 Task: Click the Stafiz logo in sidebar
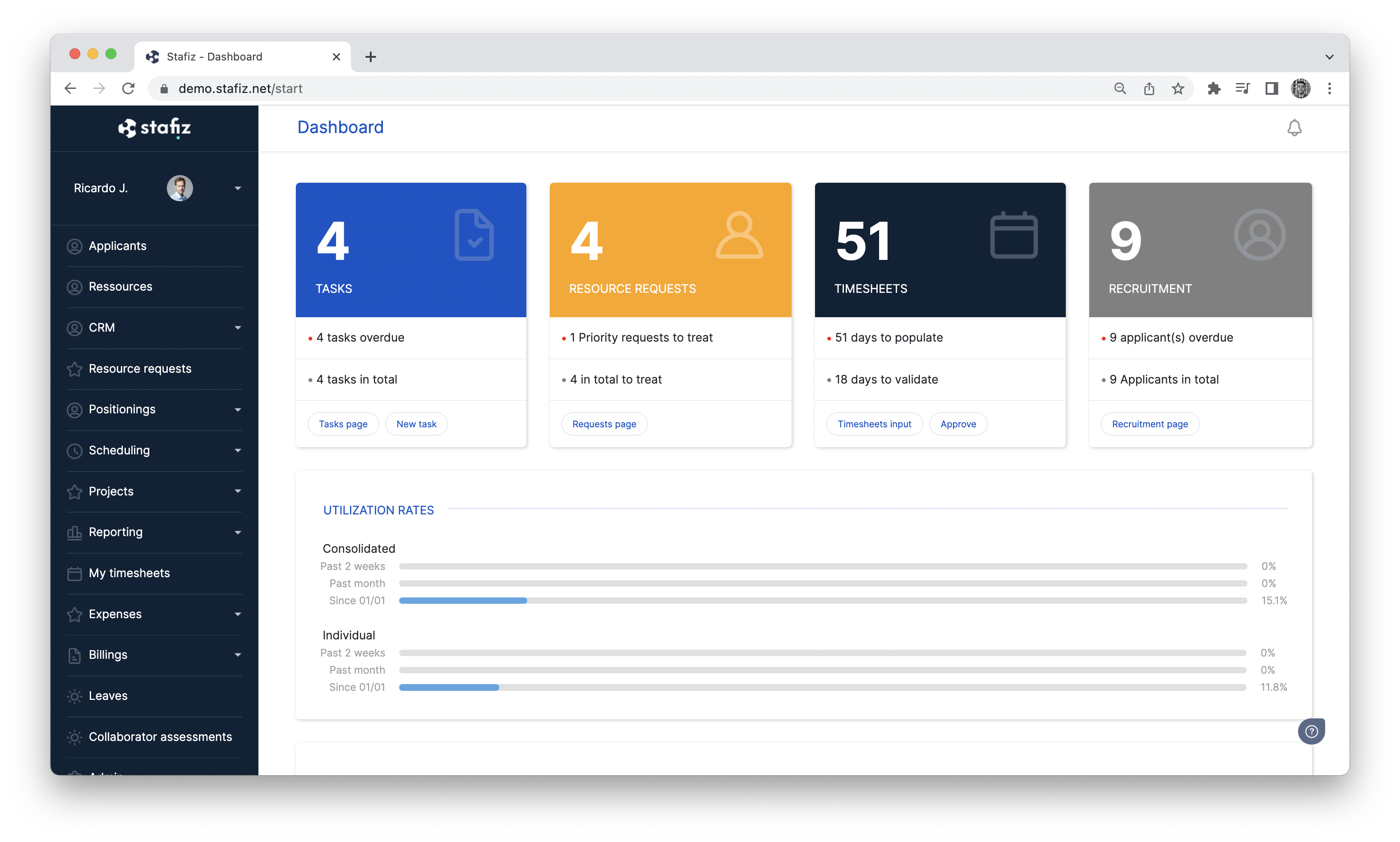(154, 128)
